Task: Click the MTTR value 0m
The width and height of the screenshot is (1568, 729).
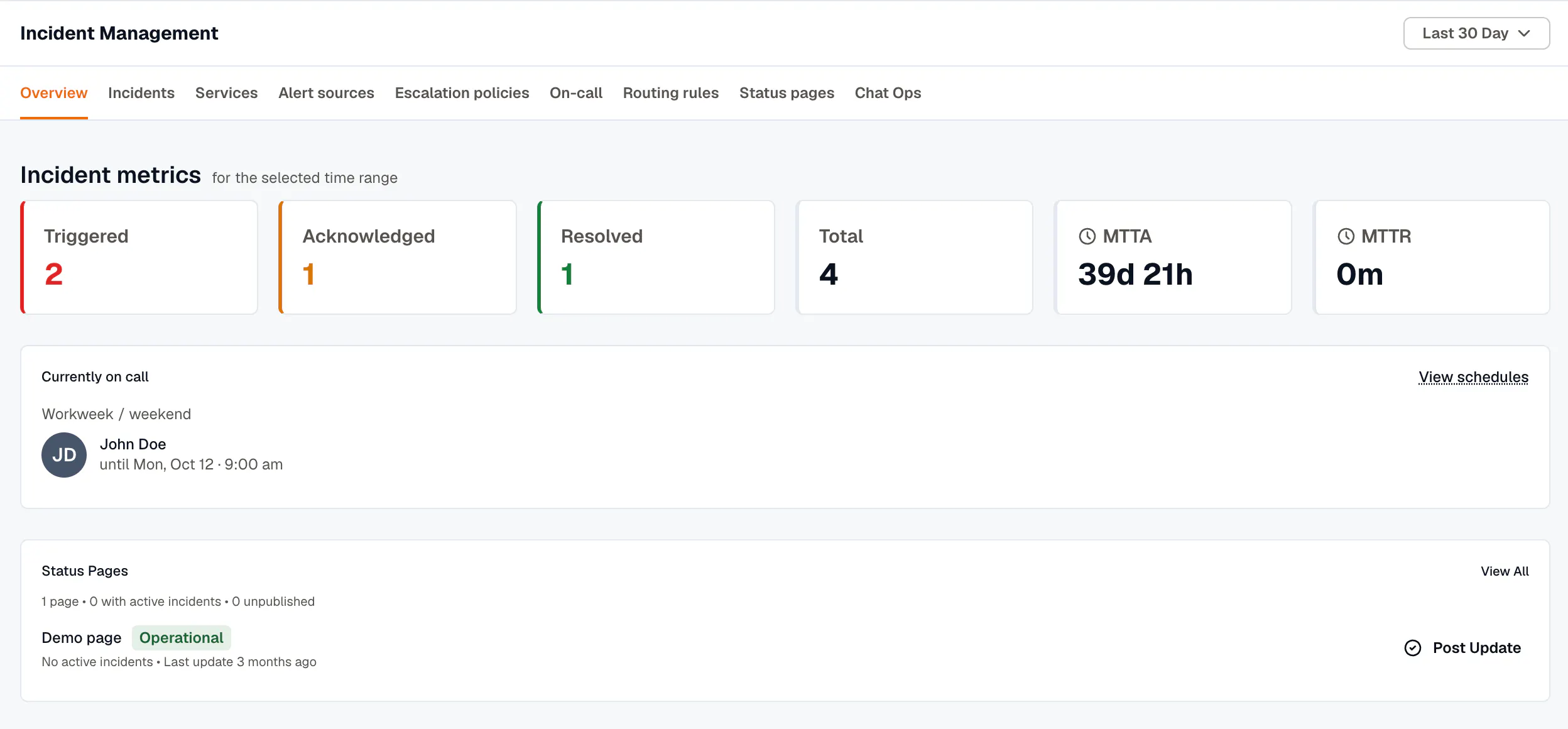Action: point(1360,275)
